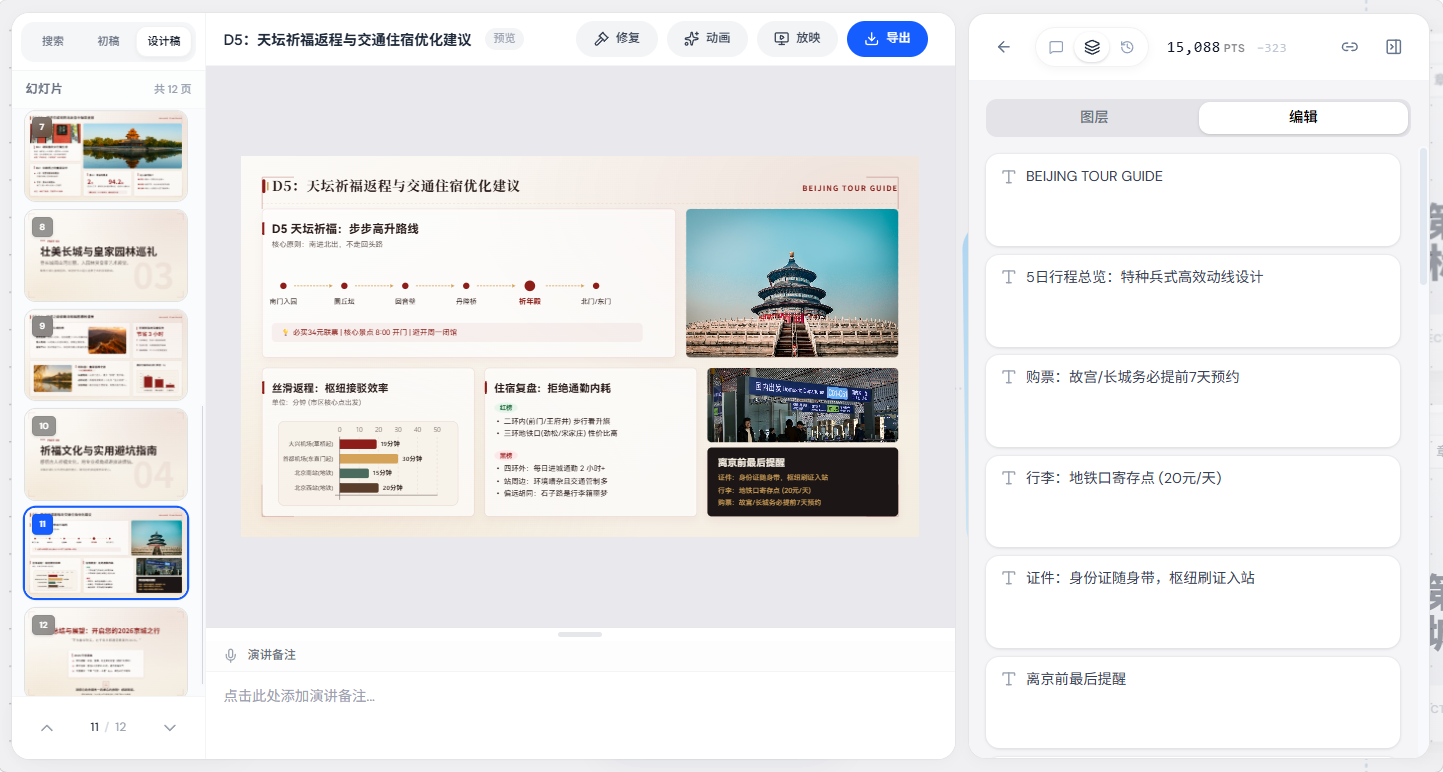Click the 住宿复盘 heading on slide
Screen dimensions: 1443x772
[552, 388]
